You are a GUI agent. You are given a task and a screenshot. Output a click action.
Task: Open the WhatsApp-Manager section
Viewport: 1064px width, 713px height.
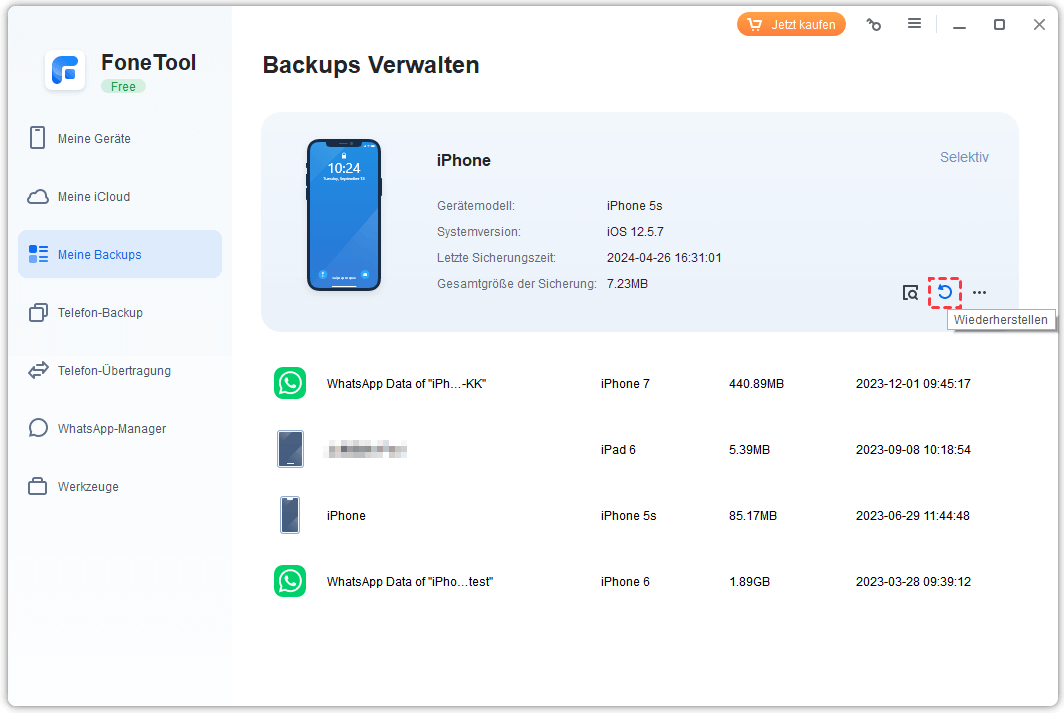pos(111,429)
